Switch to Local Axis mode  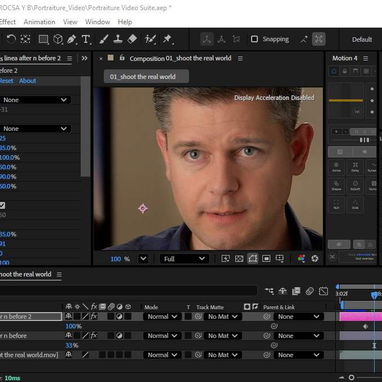[207, 39]
